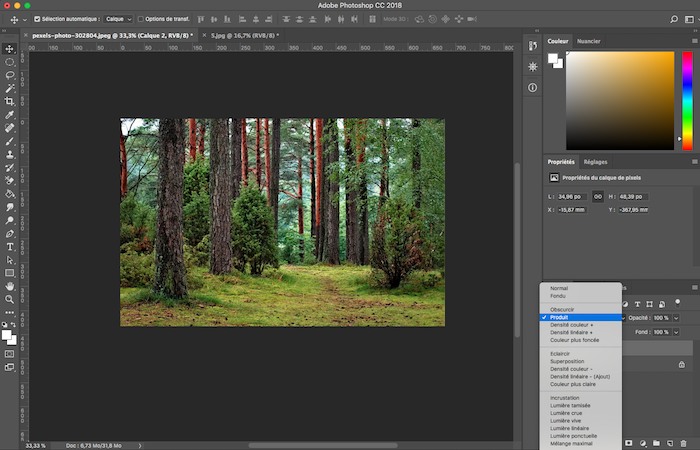Image resolution: width=700 pixels, height=450 pixels.
Task: Open the Calque auto-select dropdown
Action: [x=118, y=19]
